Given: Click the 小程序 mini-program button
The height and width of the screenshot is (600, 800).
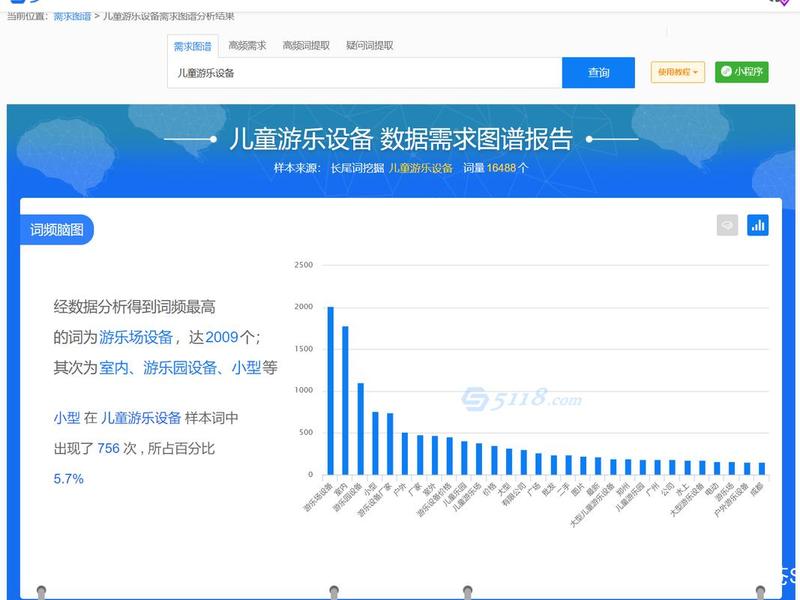Looking at the screenshot, I should tap(741, 72).
